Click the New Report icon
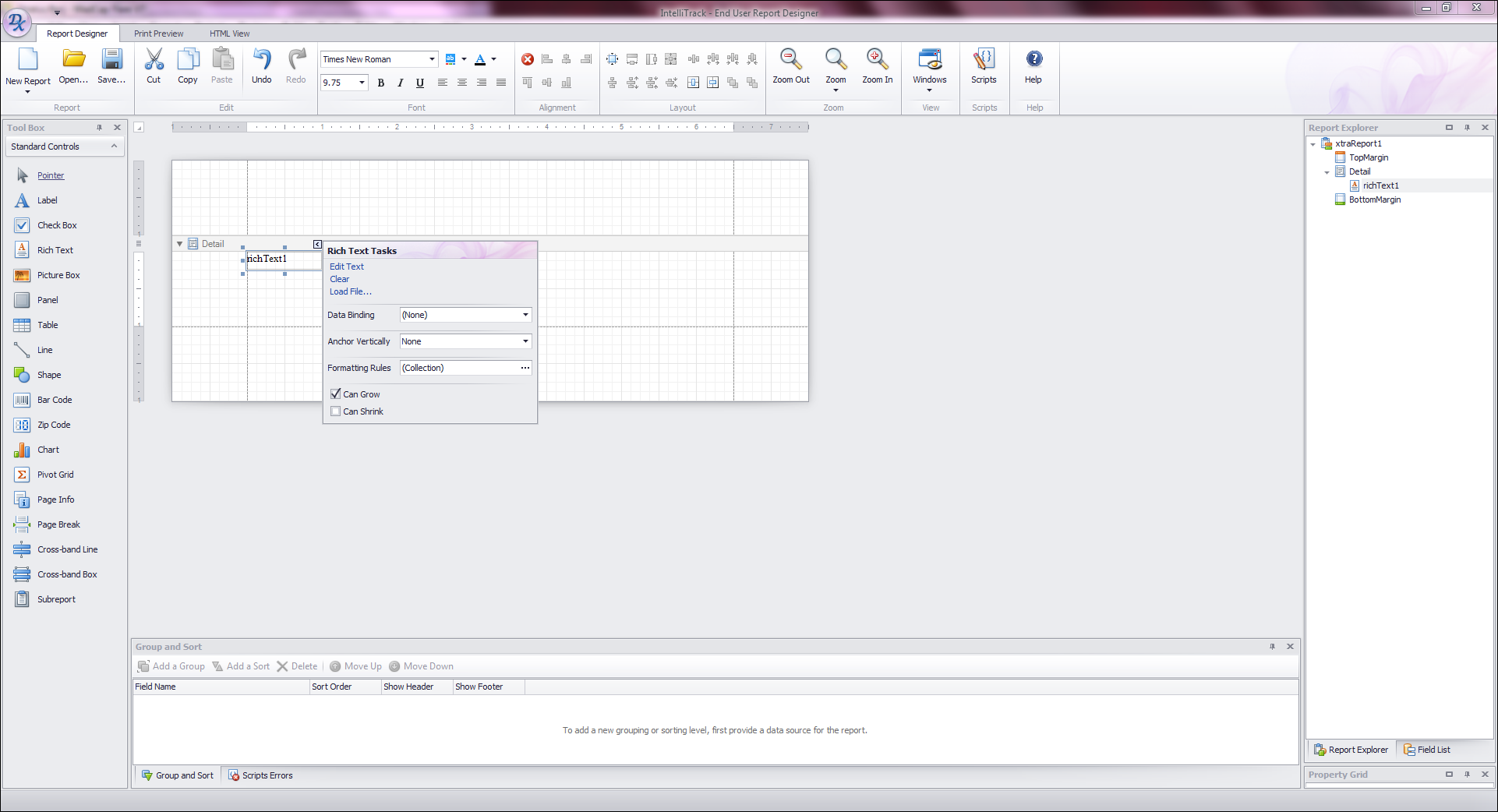 (27, 60)
